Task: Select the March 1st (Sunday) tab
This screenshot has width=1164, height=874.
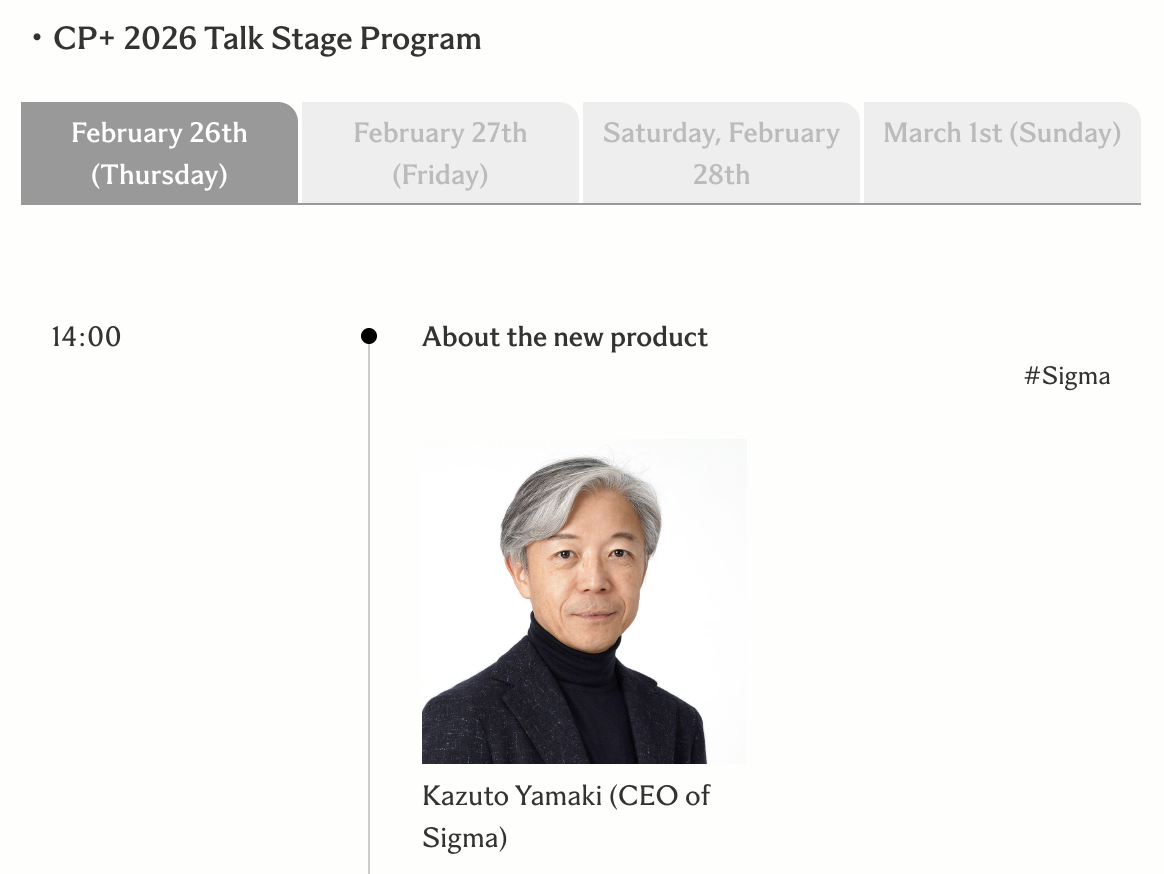Action: [x=1002, y=134]
